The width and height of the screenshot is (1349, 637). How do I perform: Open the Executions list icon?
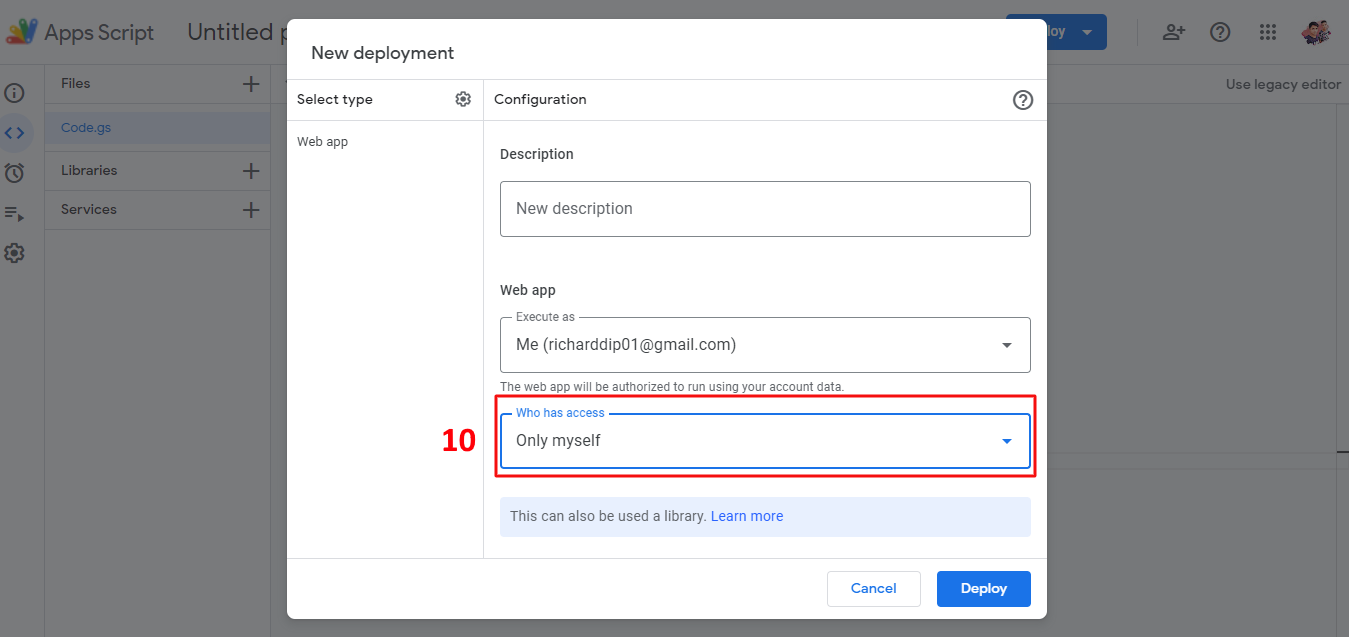[14, 213]
